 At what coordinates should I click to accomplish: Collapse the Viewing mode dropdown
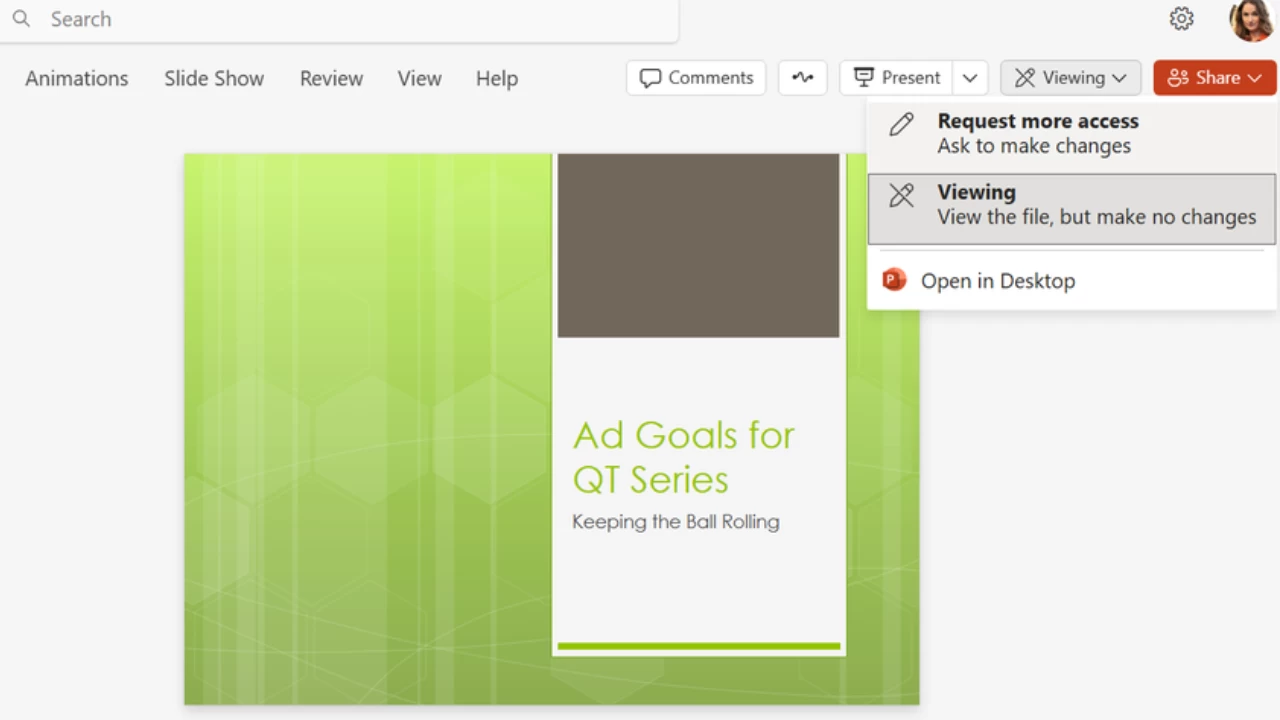click(1071, 78)
